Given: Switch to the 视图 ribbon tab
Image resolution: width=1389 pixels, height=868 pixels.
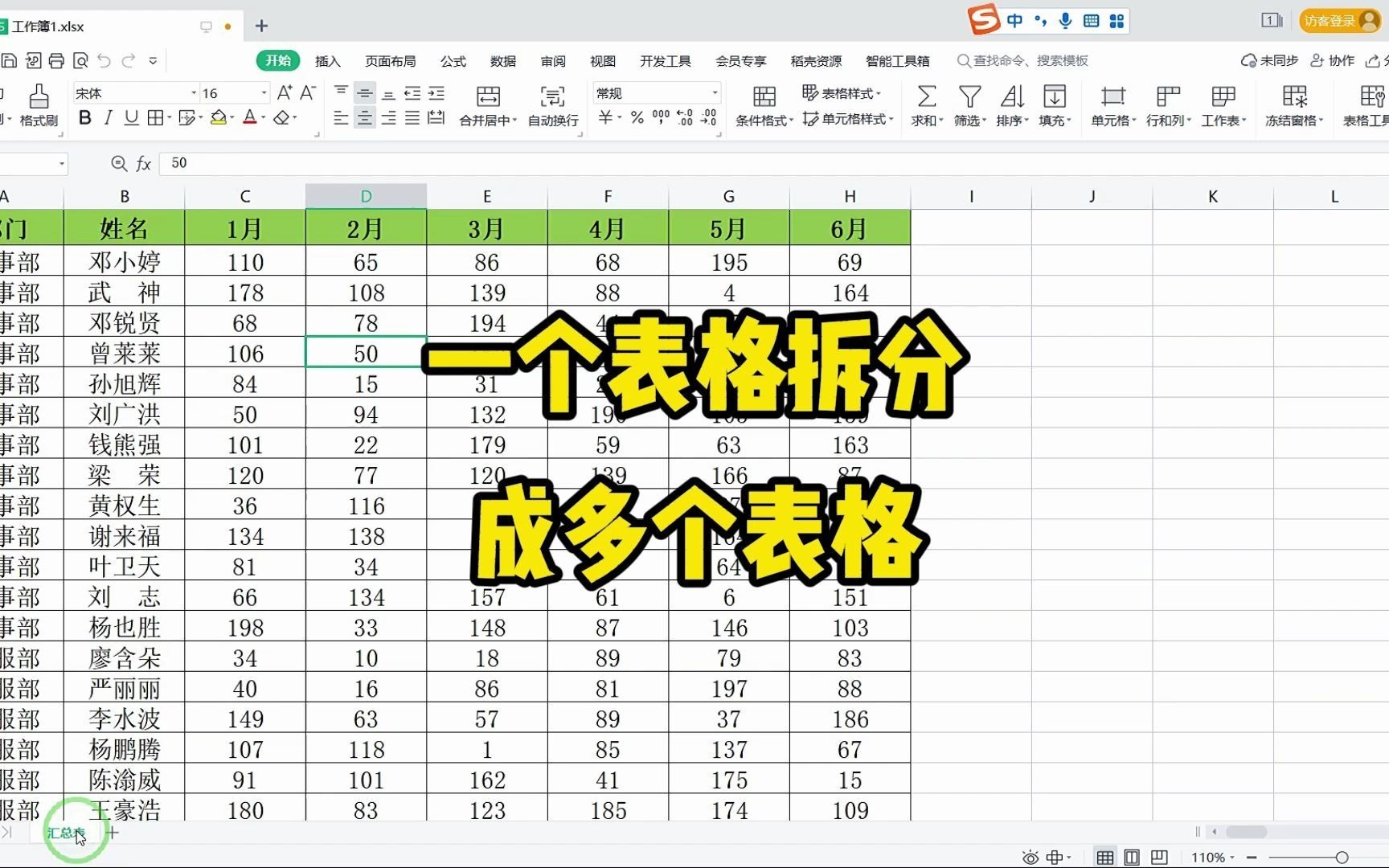Looking at the screenshot, I should tap(603, 61).
